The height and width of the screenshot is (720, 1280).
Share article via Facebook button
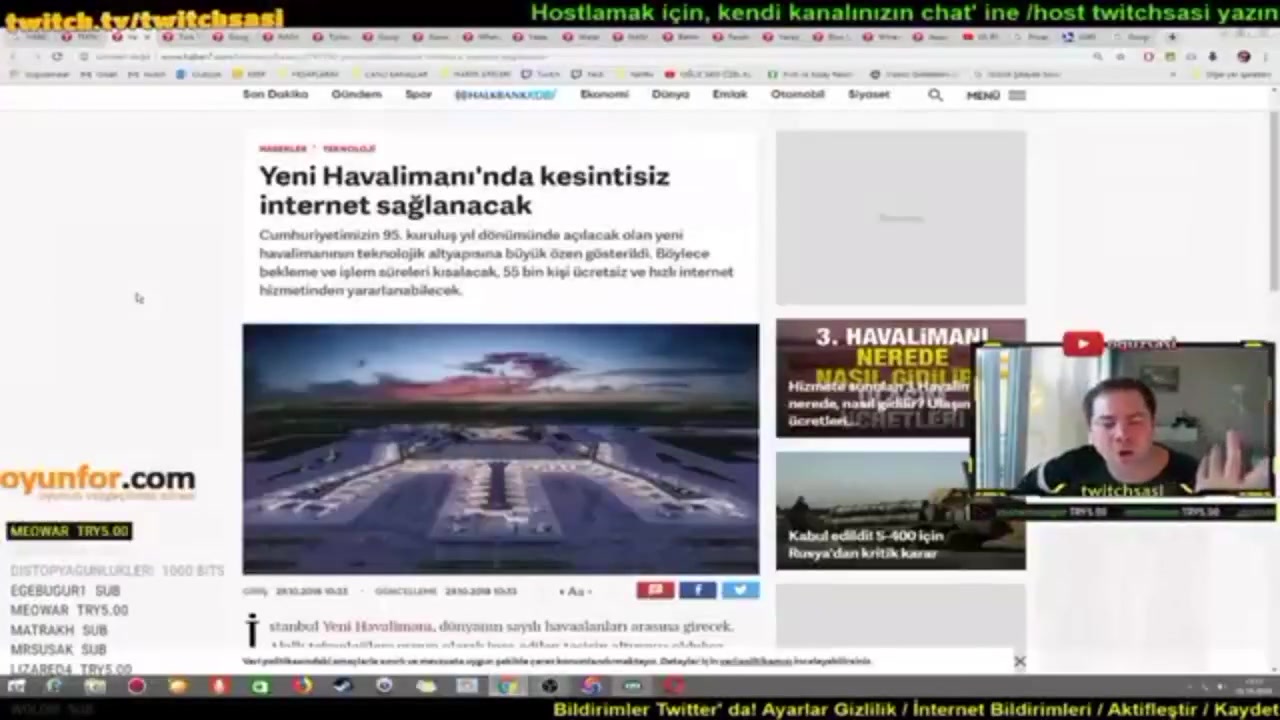(697, 590)
